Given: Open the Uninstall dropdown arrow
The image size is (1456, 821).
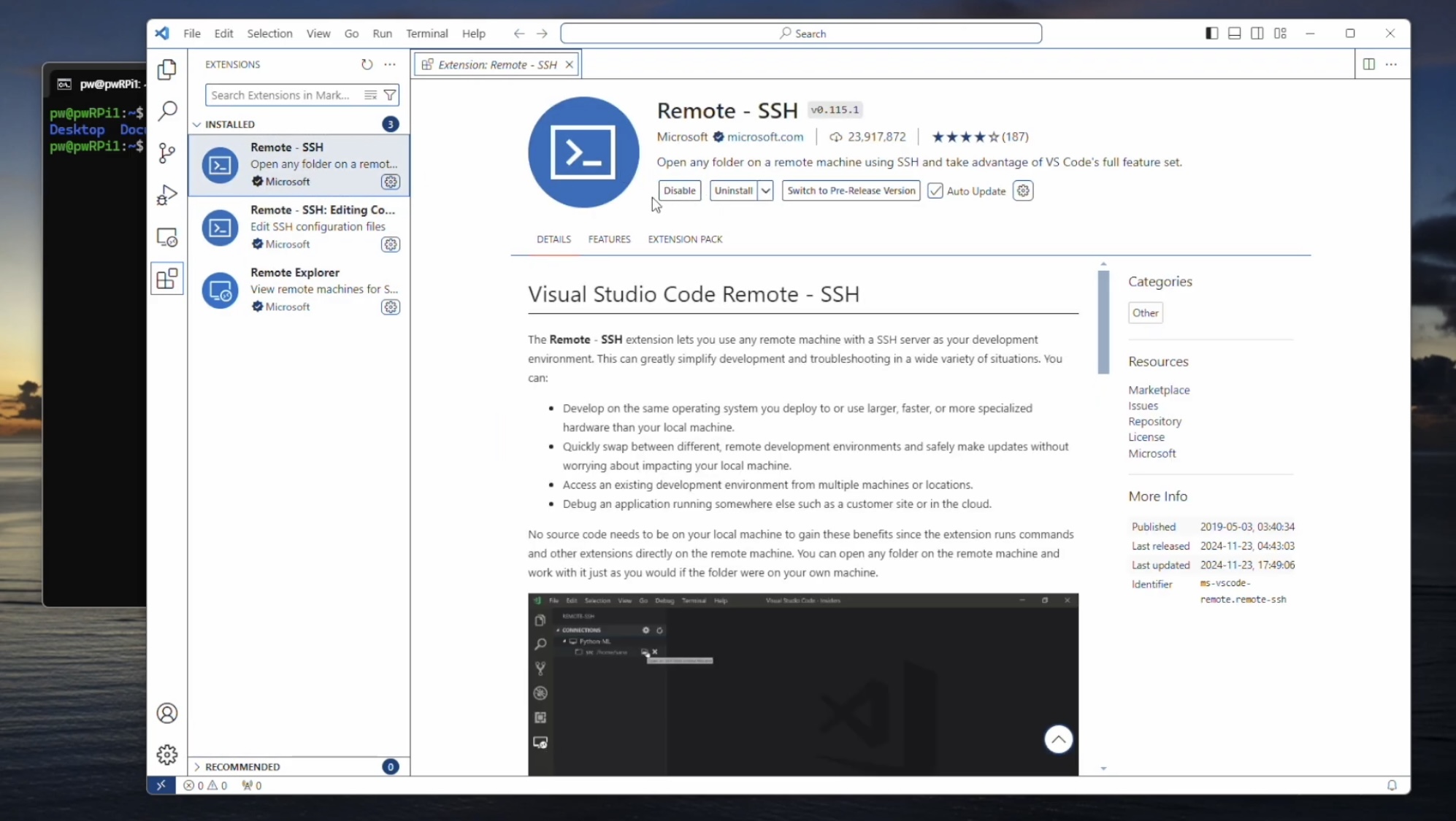Looking at the screenshot, I should coord(765,190).
